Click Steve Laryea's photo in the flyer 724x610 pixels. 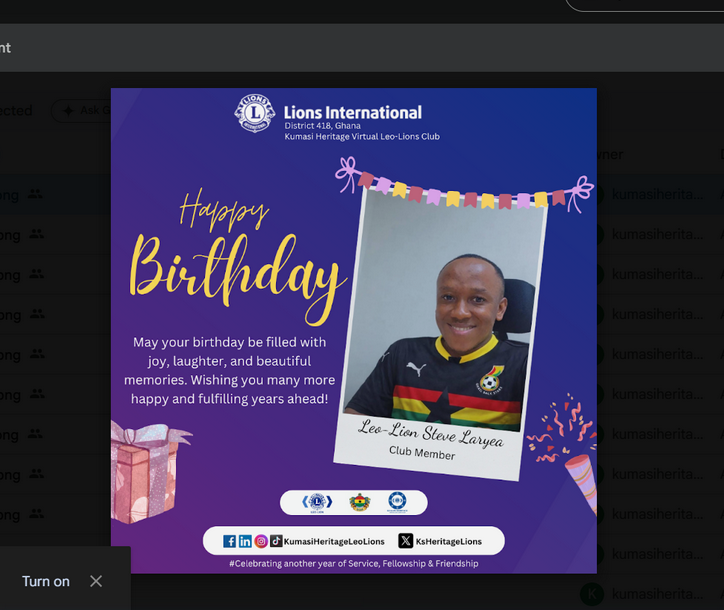(442, 310)
